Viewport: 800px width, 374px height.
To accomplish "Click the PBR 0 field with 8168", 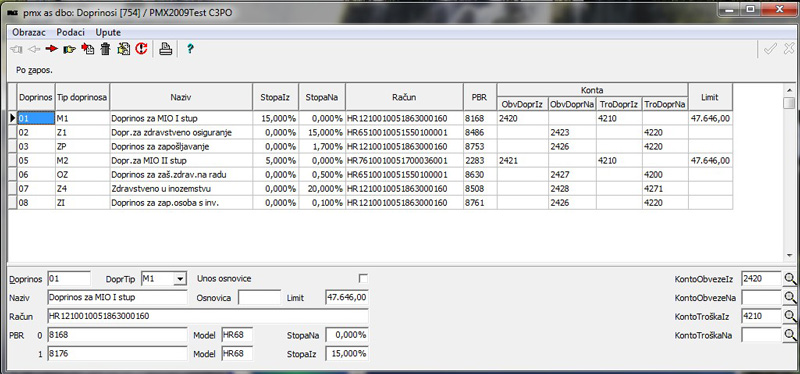I will pos(117,335).
